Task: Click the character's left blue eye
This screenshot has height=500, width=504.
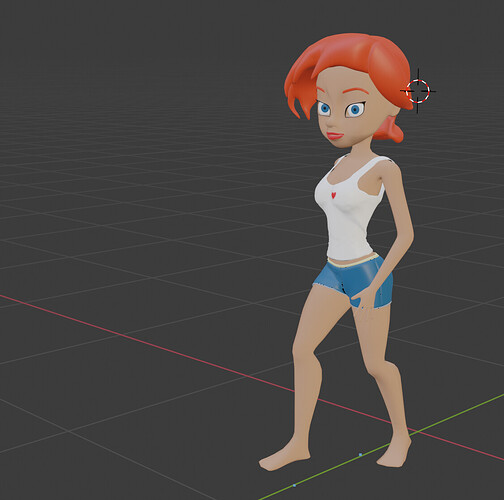Action: (355, 110)
